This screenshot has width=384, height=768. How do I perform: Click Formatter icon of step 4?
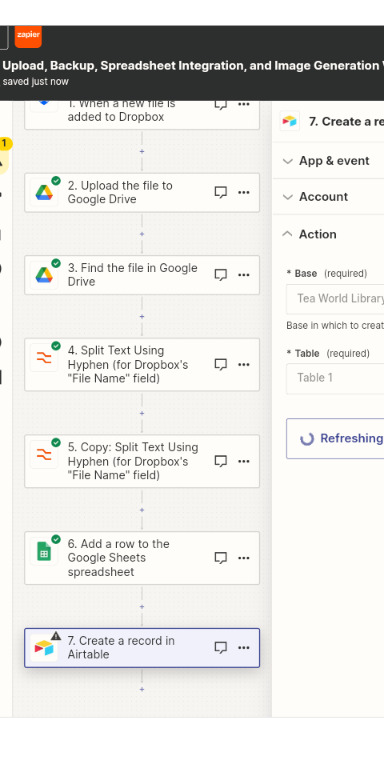coord(44,358)
